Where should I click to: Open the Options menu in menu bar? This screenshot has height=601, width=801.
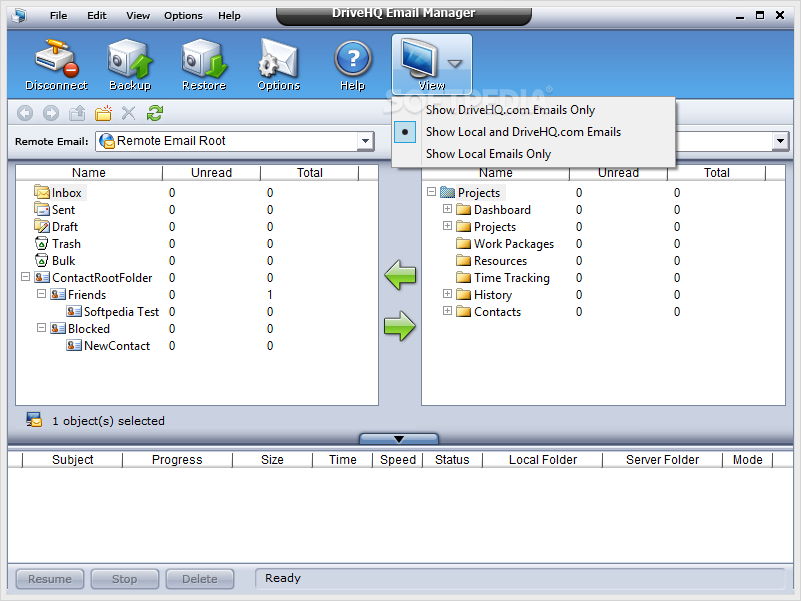point(183,16)
